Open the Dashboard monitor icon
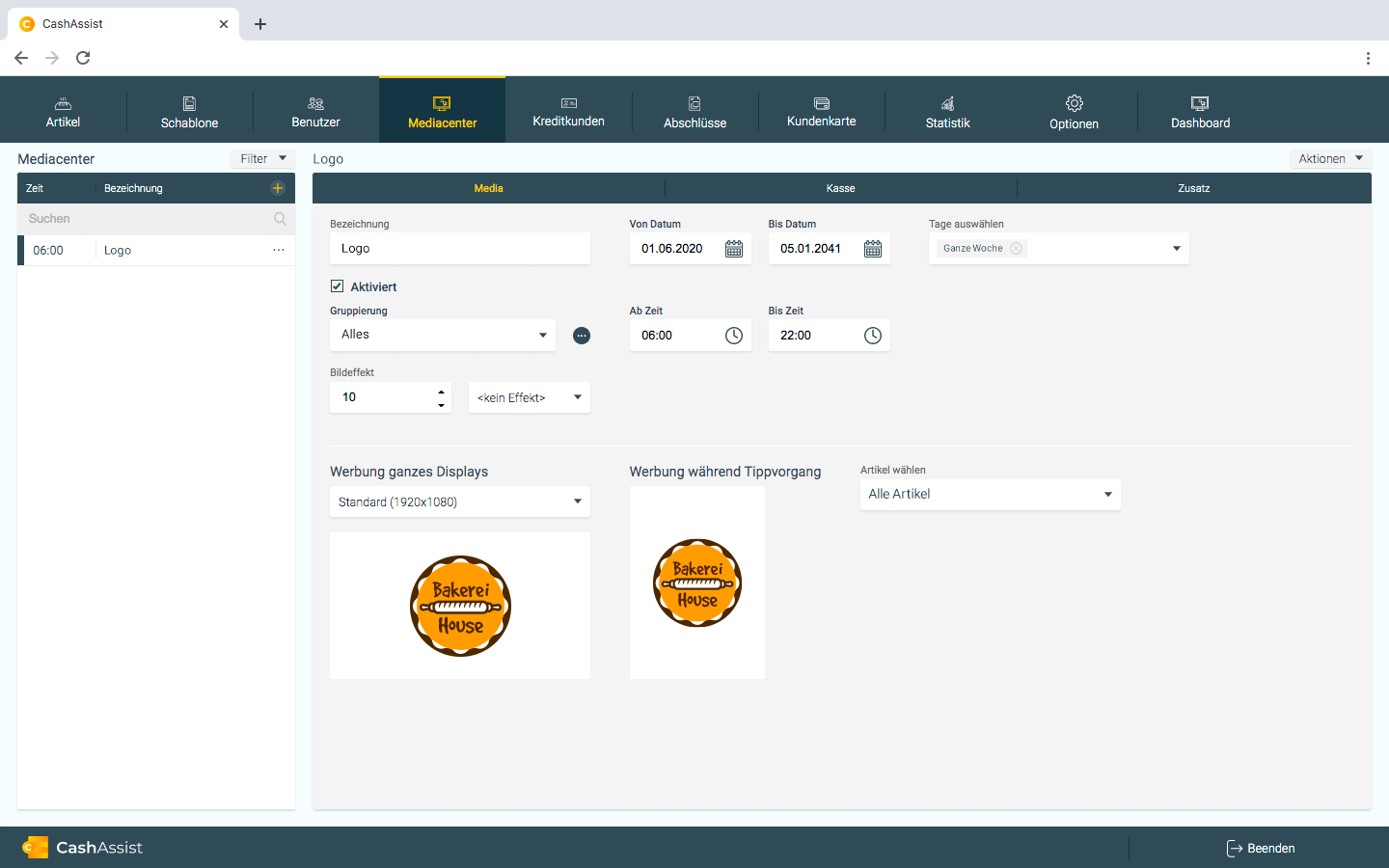This screenshot has height=868, width=1389. click(1200, 103)
